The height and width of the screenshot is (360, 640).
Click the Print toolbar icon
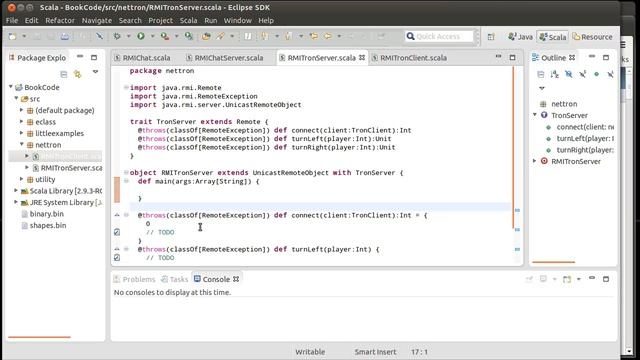64,37
